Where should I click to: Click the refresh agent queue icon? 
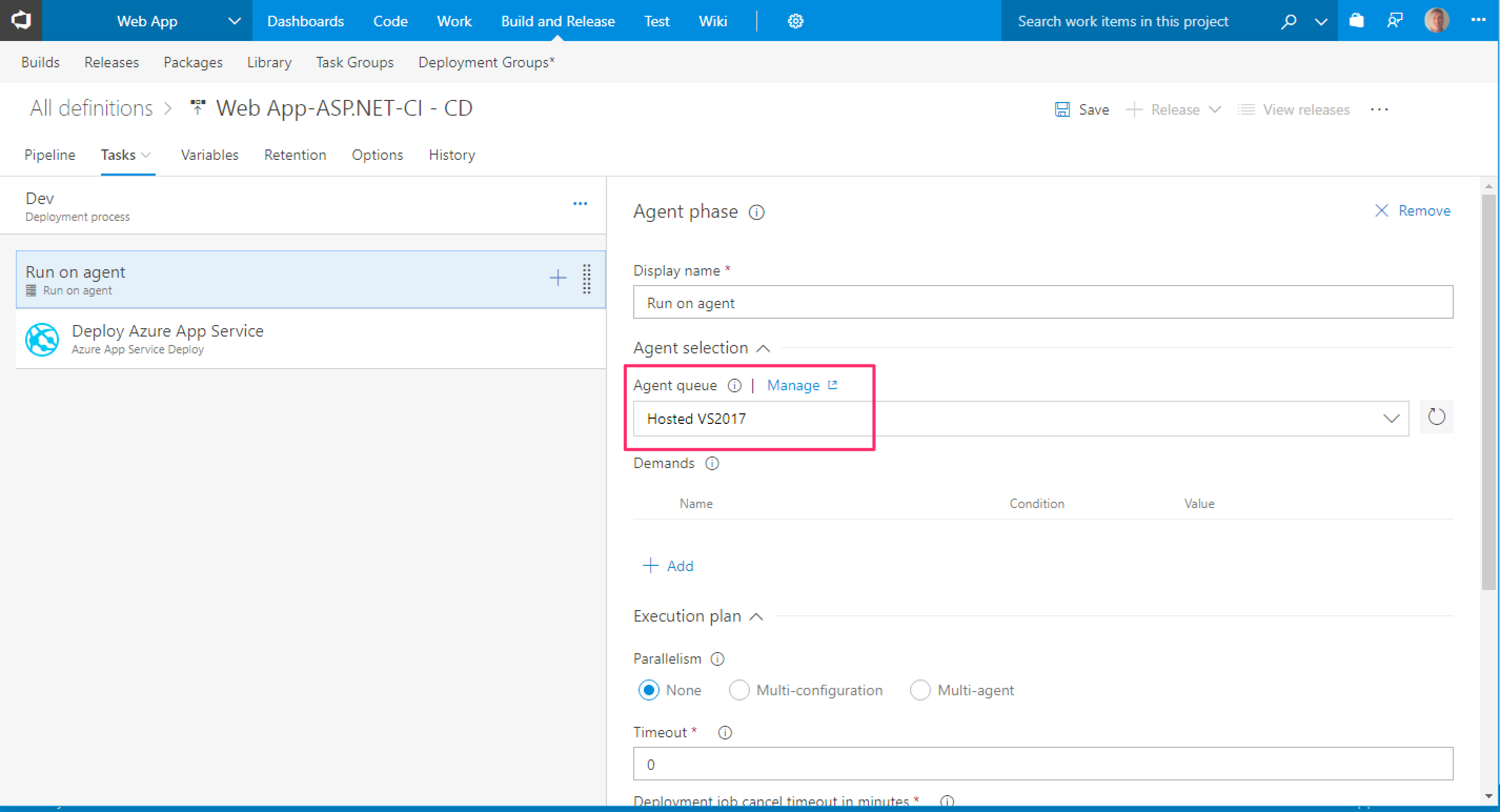coord(1436,417)
